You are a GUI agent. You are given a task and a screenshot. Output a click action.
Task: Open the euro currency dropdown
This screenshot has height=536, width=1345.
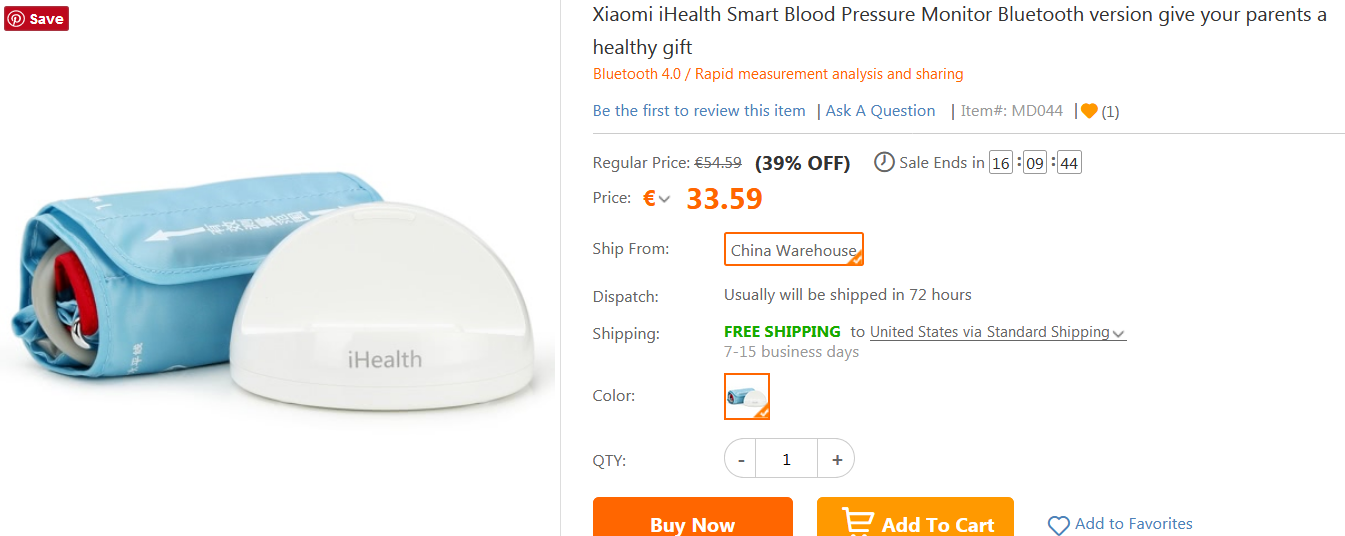pos(657,199)
